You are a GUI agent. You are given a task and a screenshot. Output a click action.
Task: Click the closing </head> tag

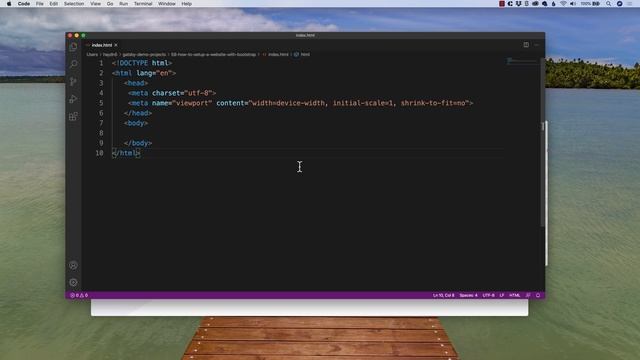[138, 113]
